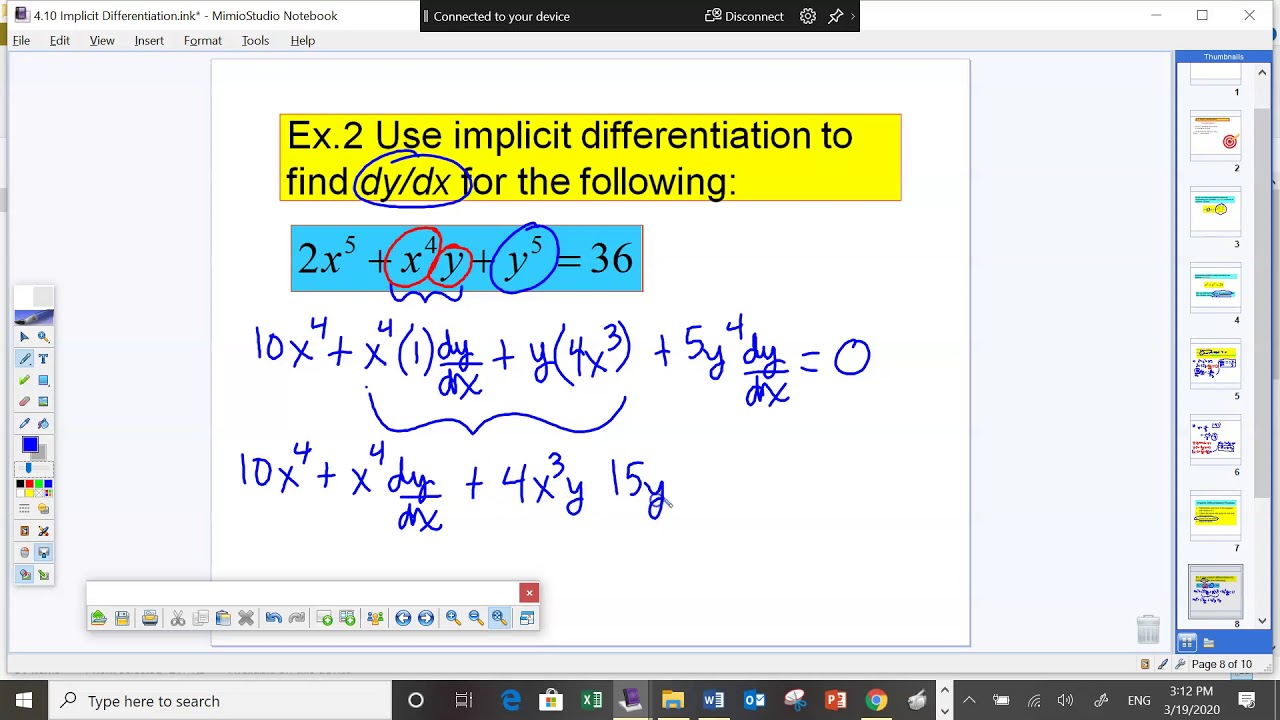Open the Insert menu

coord(149,41)
